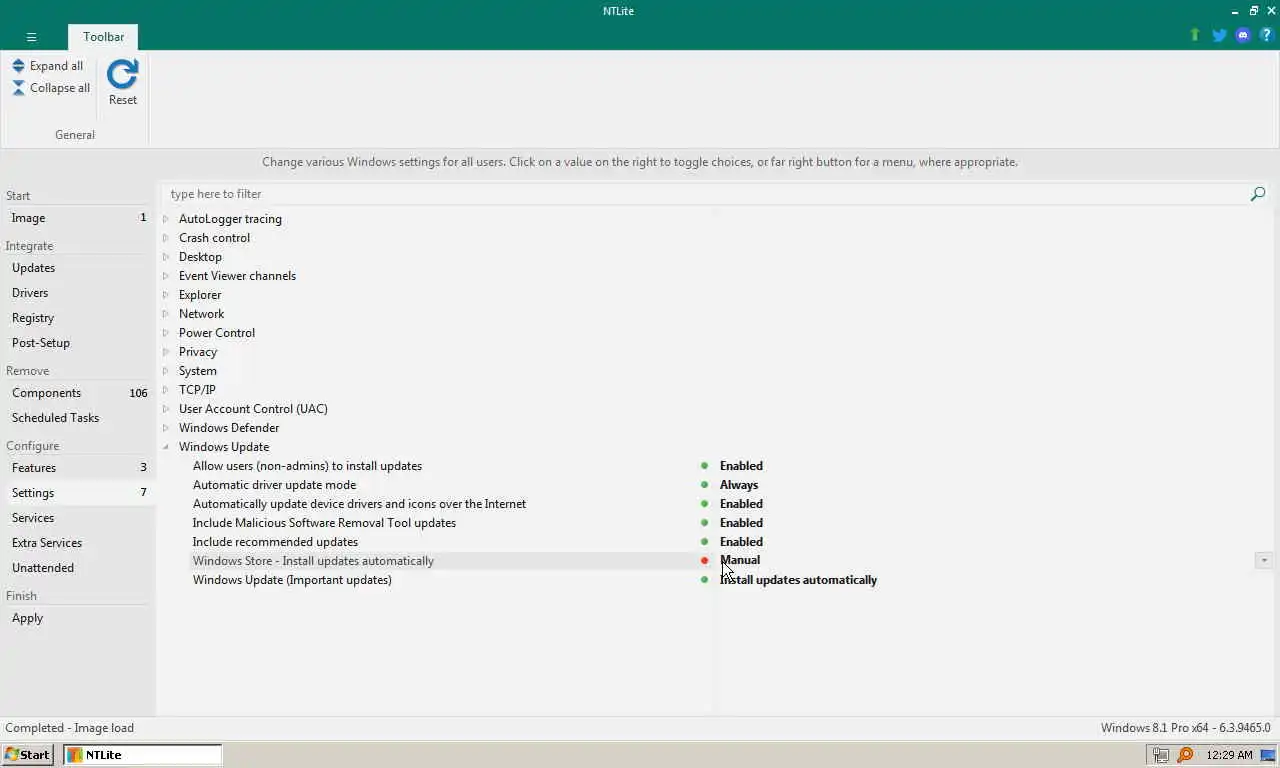Open the Updates page in sidebar
The height and width of the screenshot is (768, 1280).
78,268
